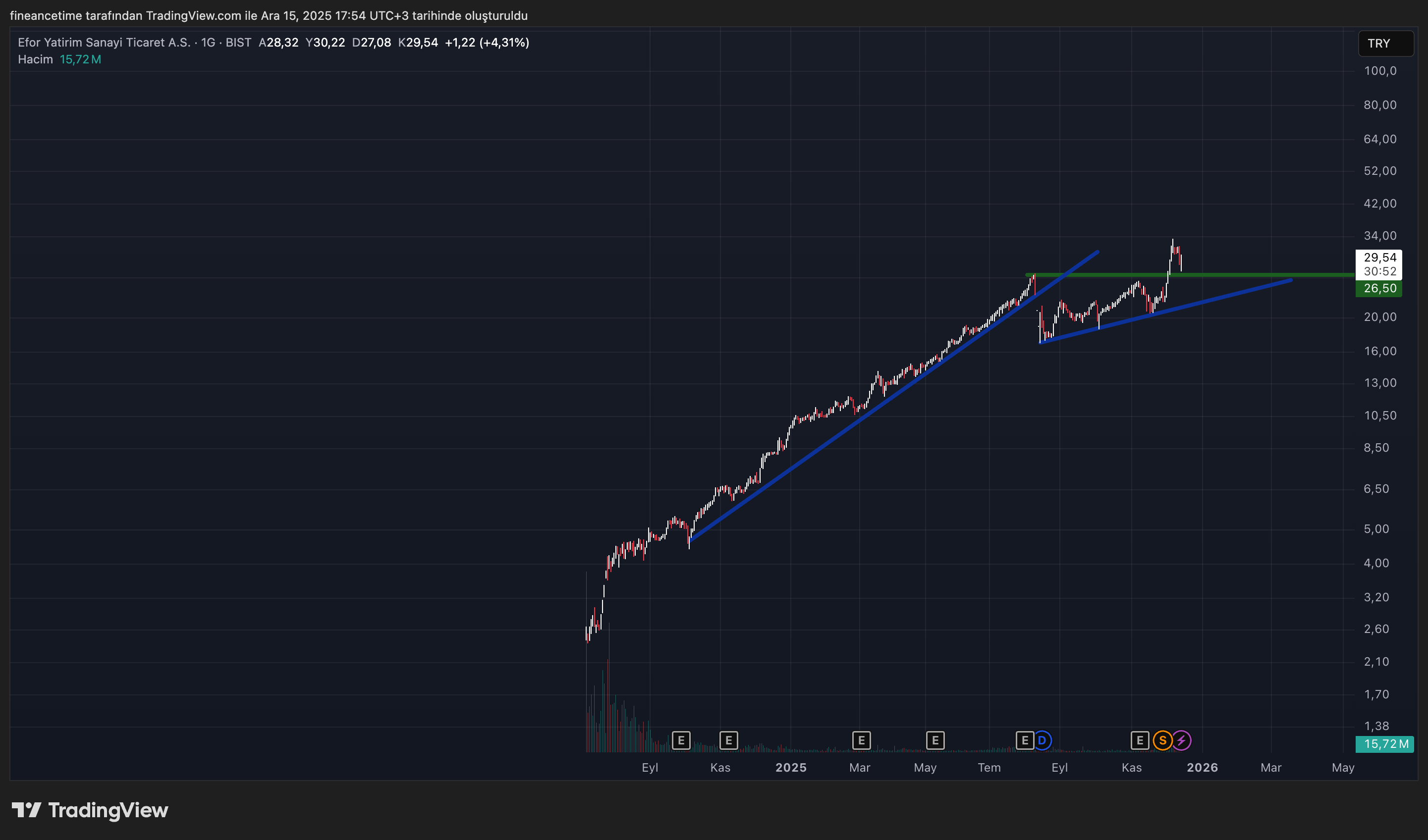Click the E marker above Mar 2025

click(x=861, y=740)
